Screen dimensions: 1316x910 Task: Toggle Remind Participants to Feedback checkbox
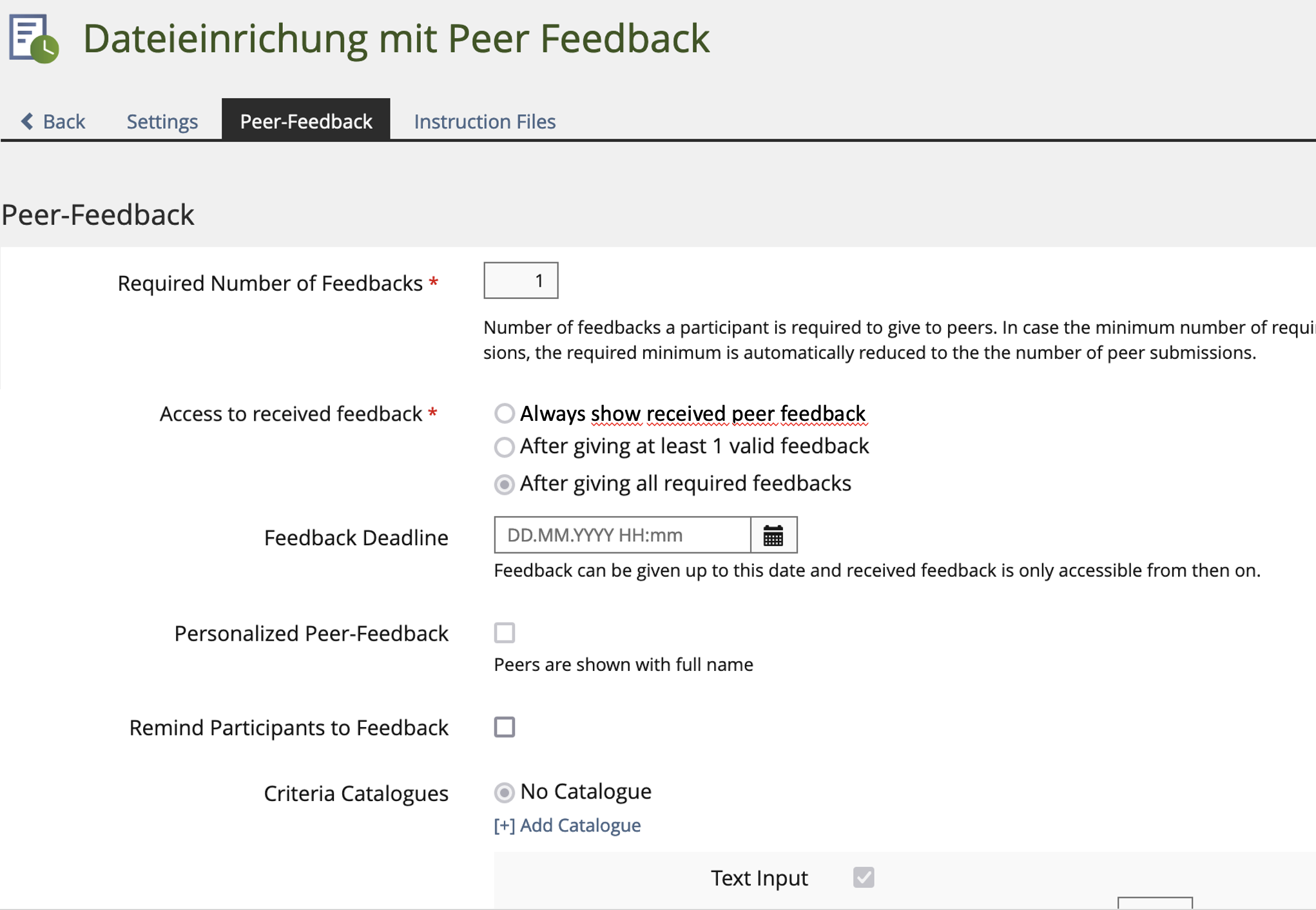point(505,727)
